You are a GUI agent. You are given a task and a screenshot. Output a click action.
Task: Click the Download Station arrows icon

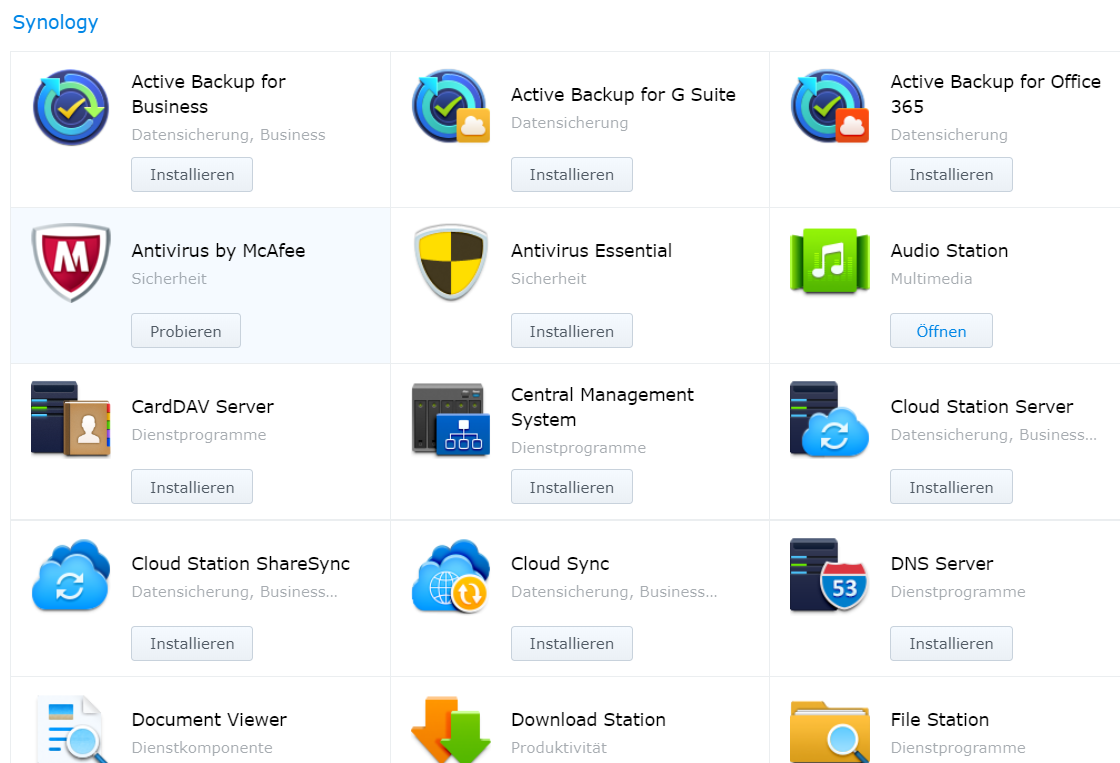pos(451,729)
